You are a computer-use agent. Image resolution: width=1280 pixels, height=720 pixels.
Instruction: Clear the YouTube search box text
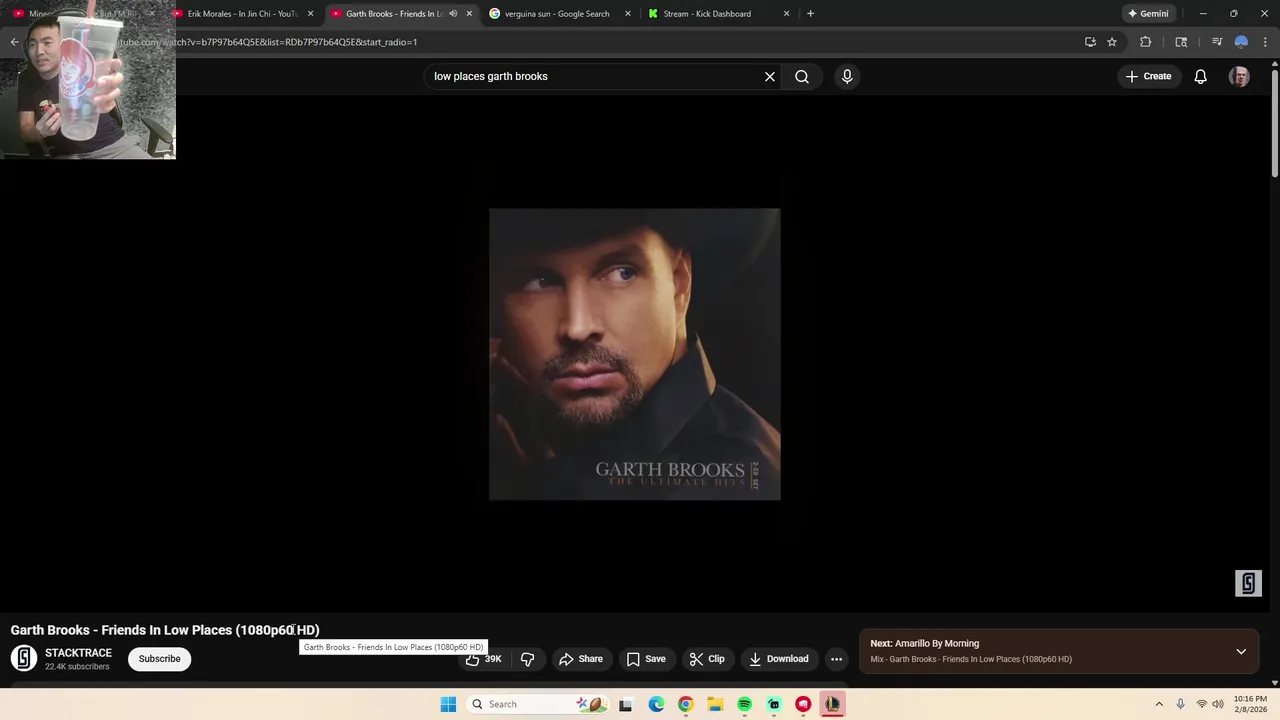770,76
